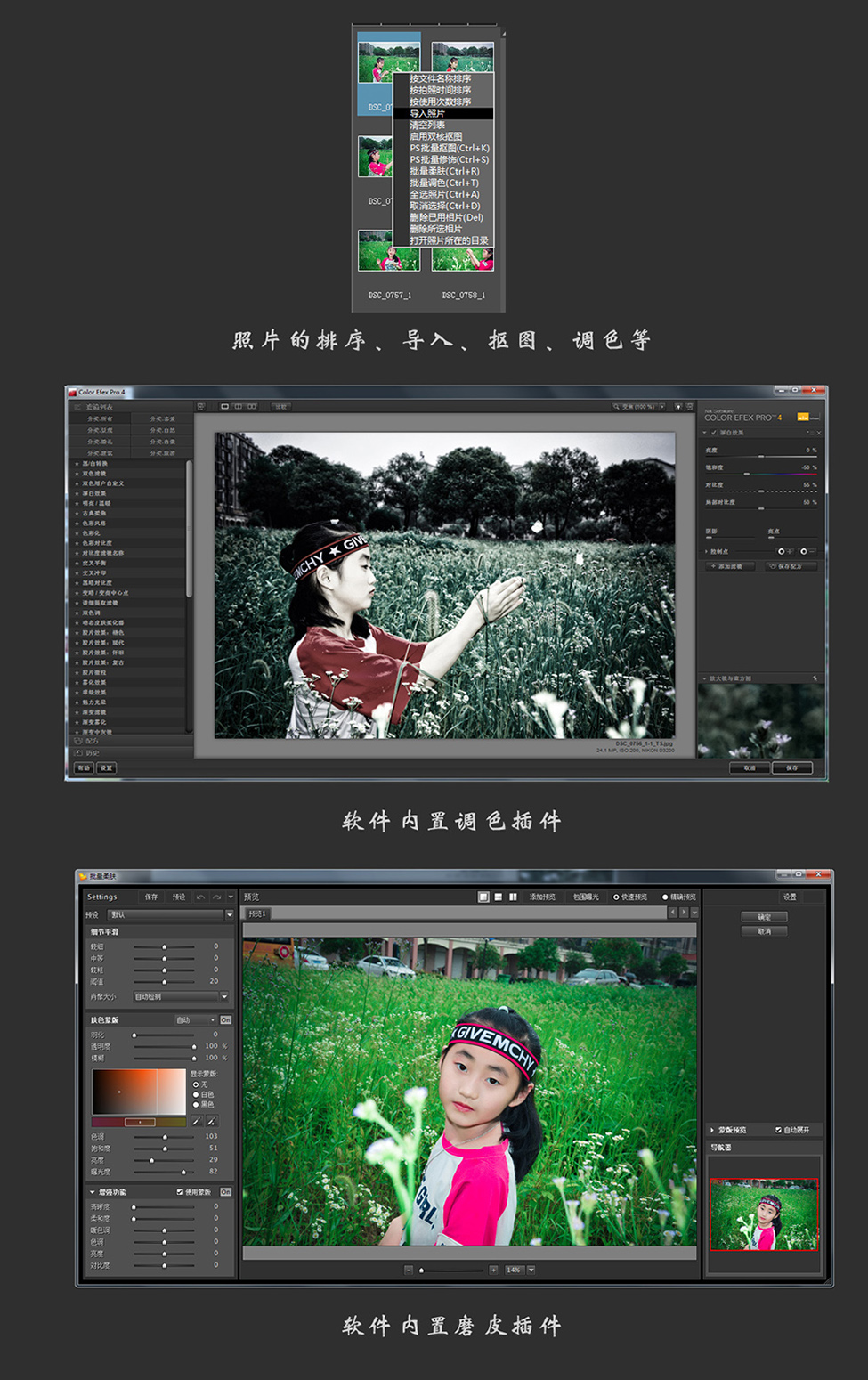This screenshot has height=1380, width=868.
Task: Click 保存配方 (save recipe) button
Action: click(x=790, y=566)
